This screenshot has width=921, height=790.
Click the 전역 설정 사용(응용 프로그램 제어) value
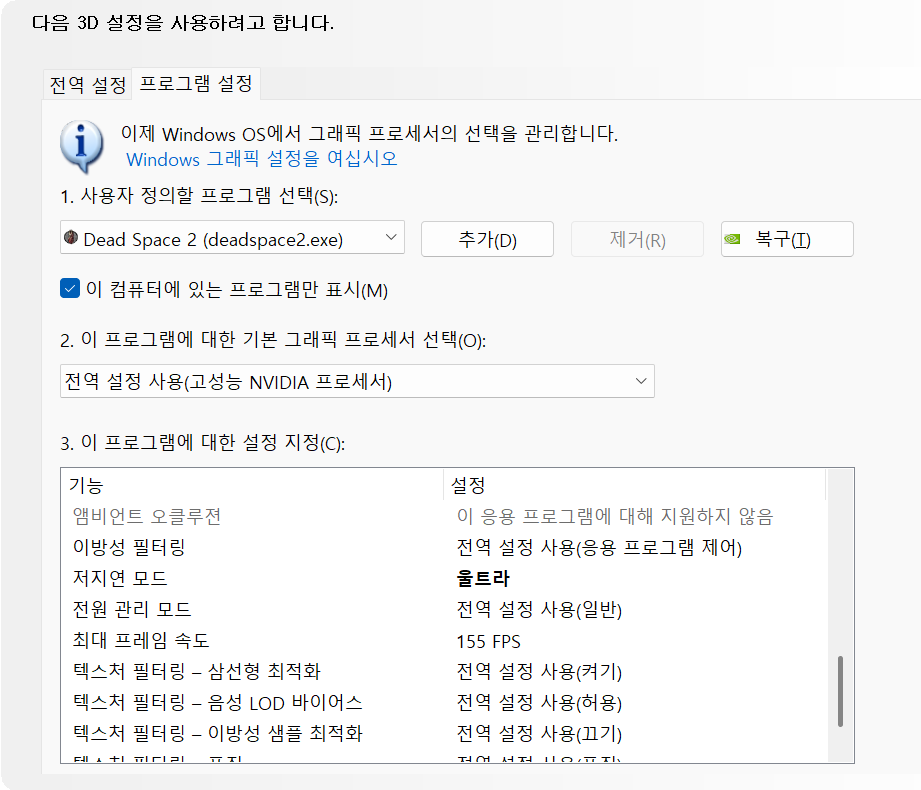tap(599, 547)
